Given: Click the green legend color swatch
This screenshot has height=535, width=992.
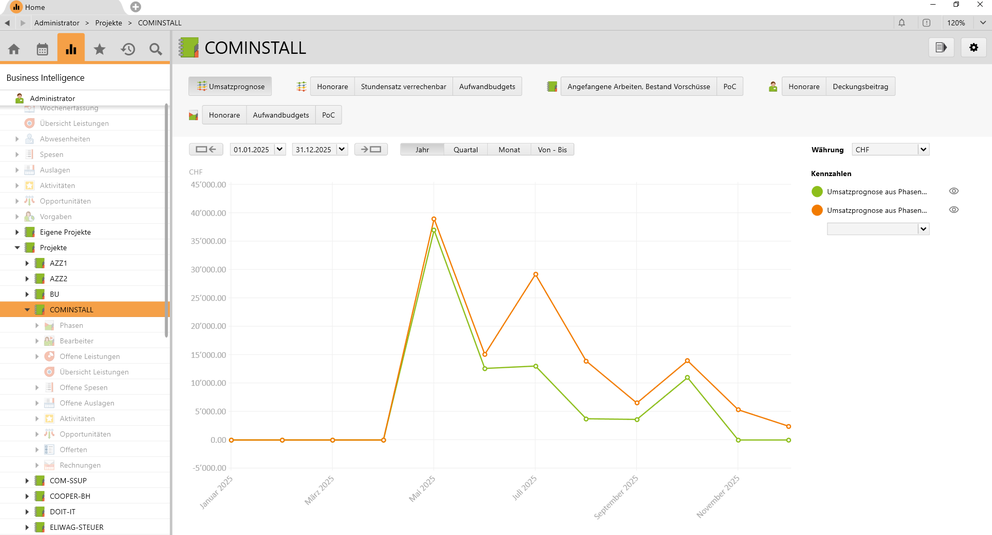Looking at the screenshot, I should [817, 191].
